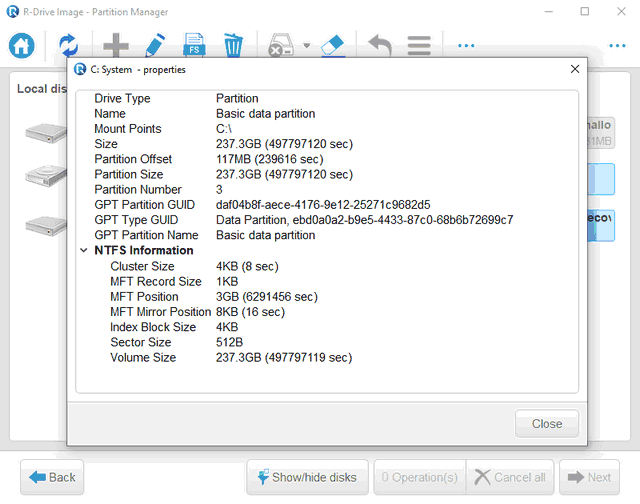Click the blue Refresh arrows icon

[x=69, y=46]
